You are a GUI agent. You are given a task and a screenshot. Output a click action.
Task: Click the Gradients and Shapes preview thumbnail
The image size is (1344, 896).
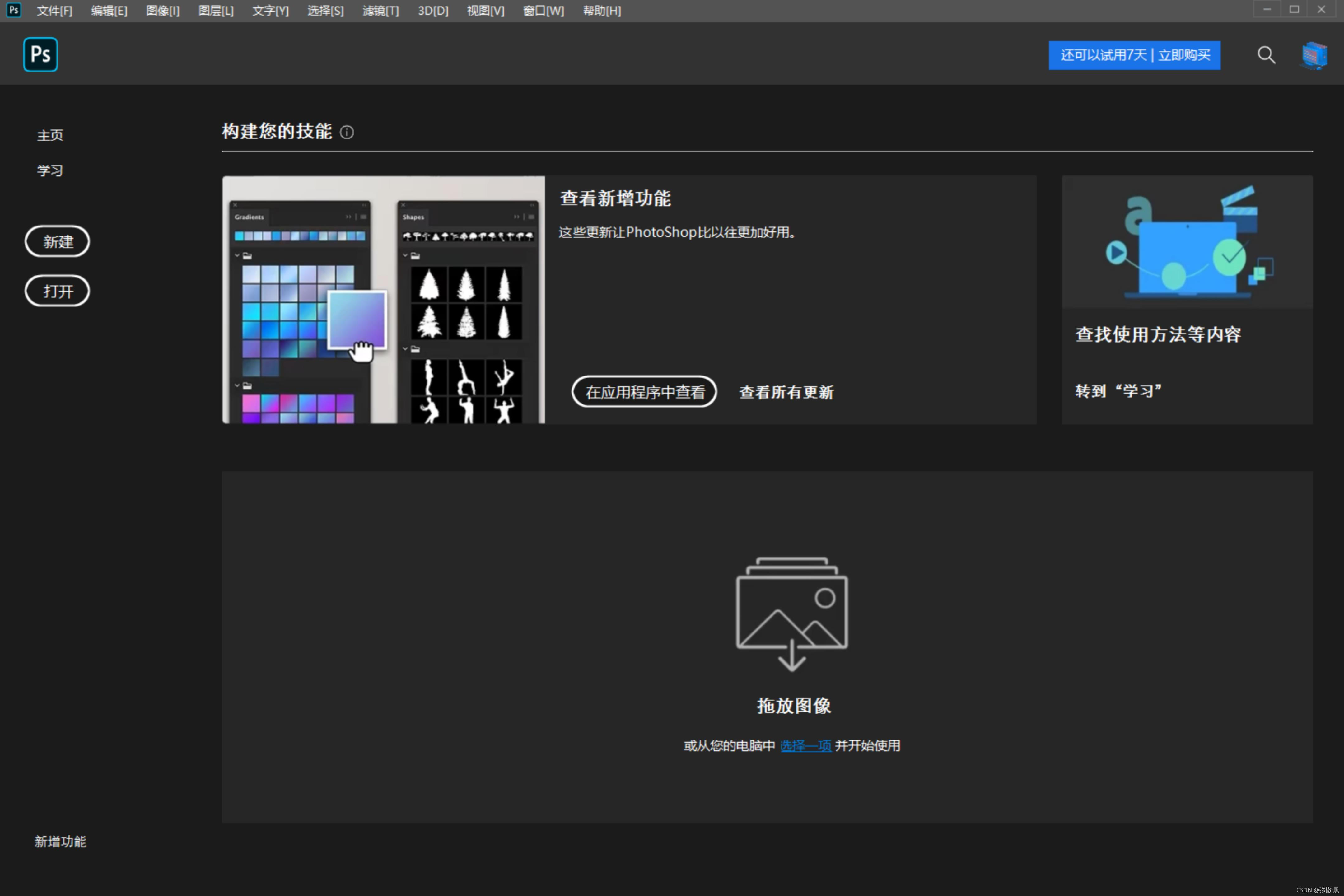(x=383, y=299)
